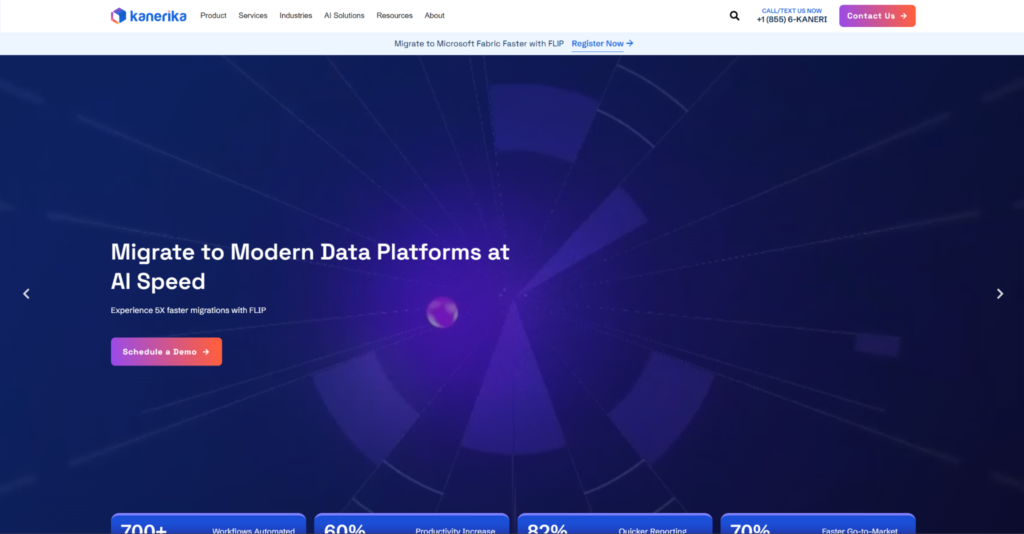1024x534 pixels.
Task: Click the 82% Quicker Reporting card
Action: [x=615, y=524]
